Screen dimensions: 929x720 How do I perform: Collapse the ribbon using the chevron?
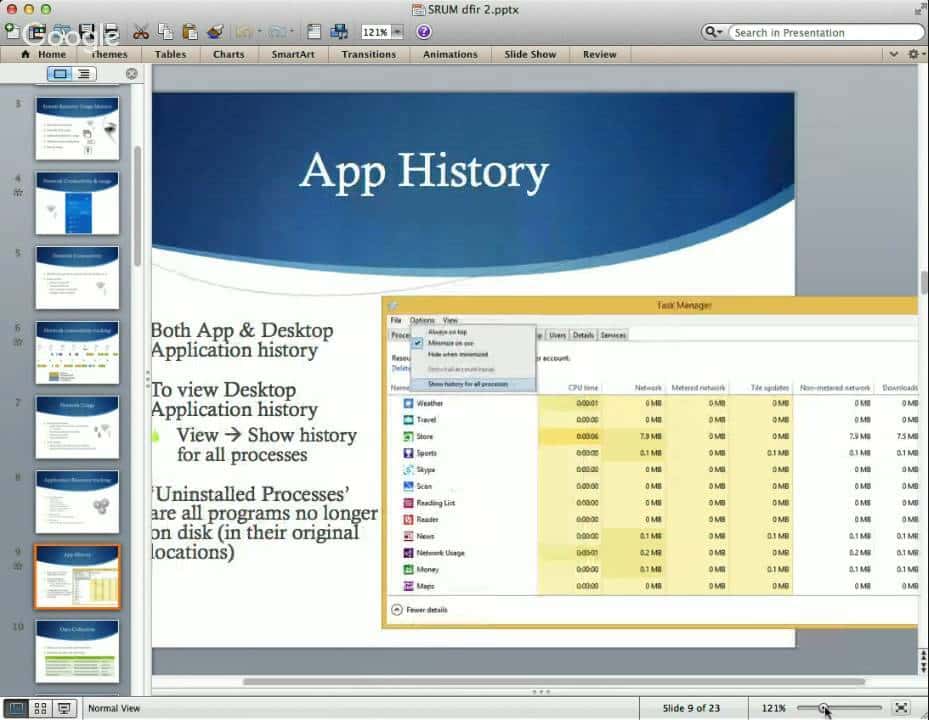pos(893,54)
